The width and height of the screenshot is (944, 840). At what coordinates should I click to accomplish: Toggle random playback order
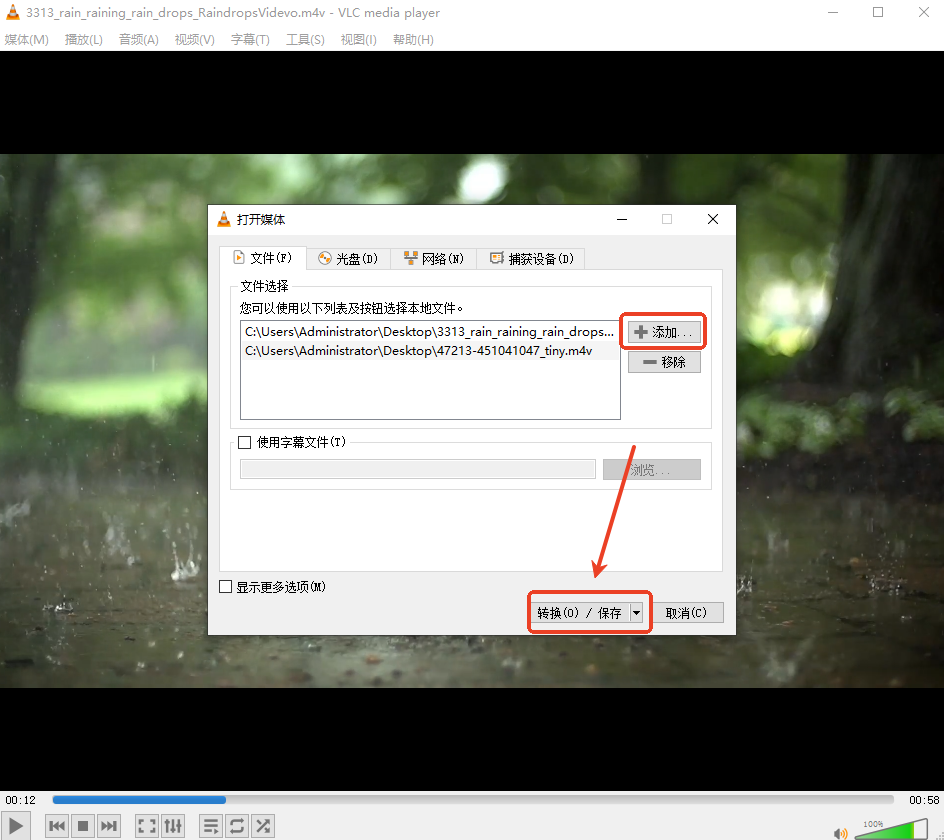(x=262, y=825)
